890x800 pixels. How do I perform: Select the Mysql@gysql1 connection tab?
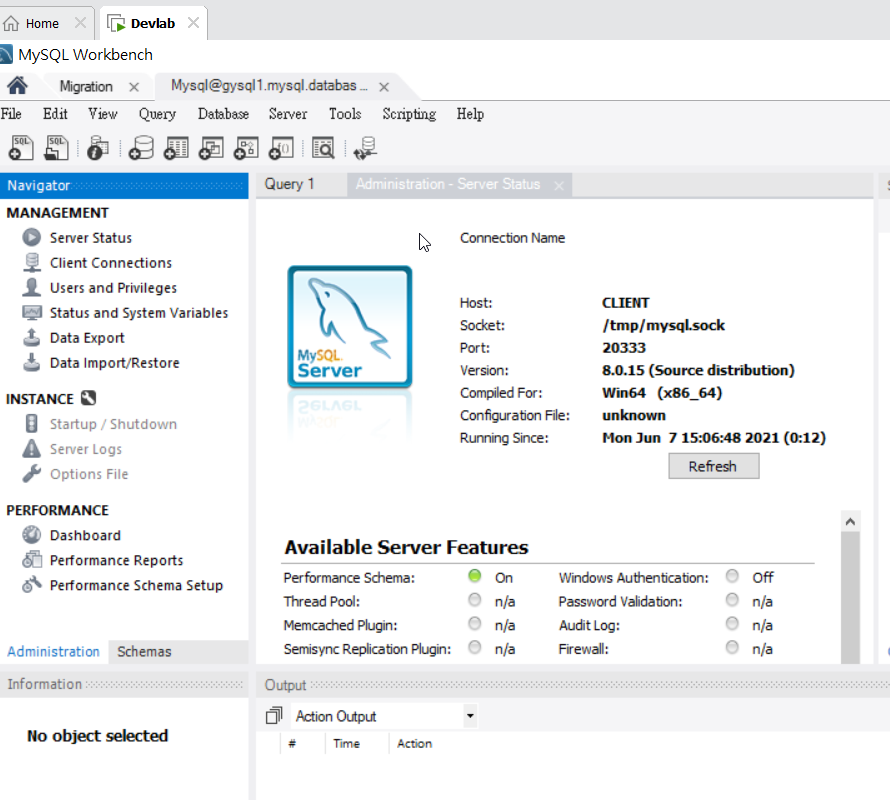pos(270,86)
